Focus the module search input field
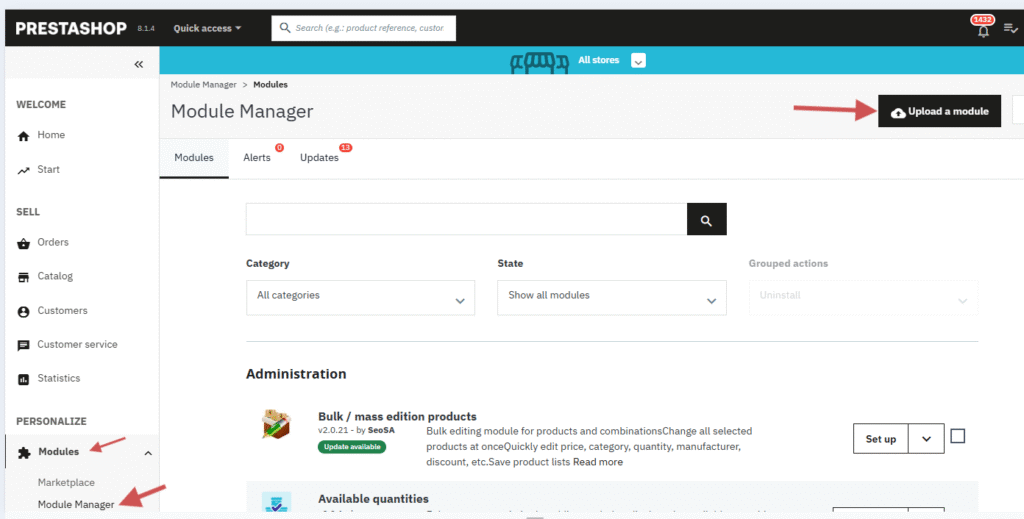1024x519 pixels. coord(466,220)
